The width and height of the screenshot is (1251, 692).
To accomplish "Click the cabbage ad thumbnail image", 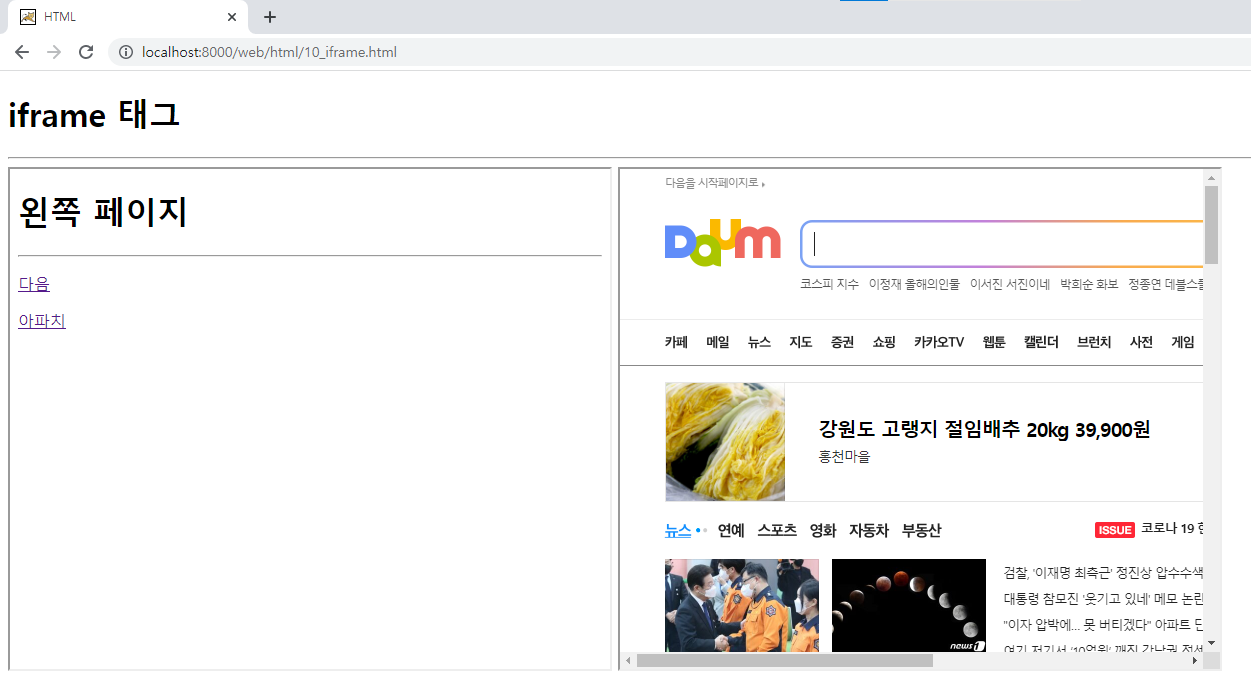I will click(x=725, y=441).
